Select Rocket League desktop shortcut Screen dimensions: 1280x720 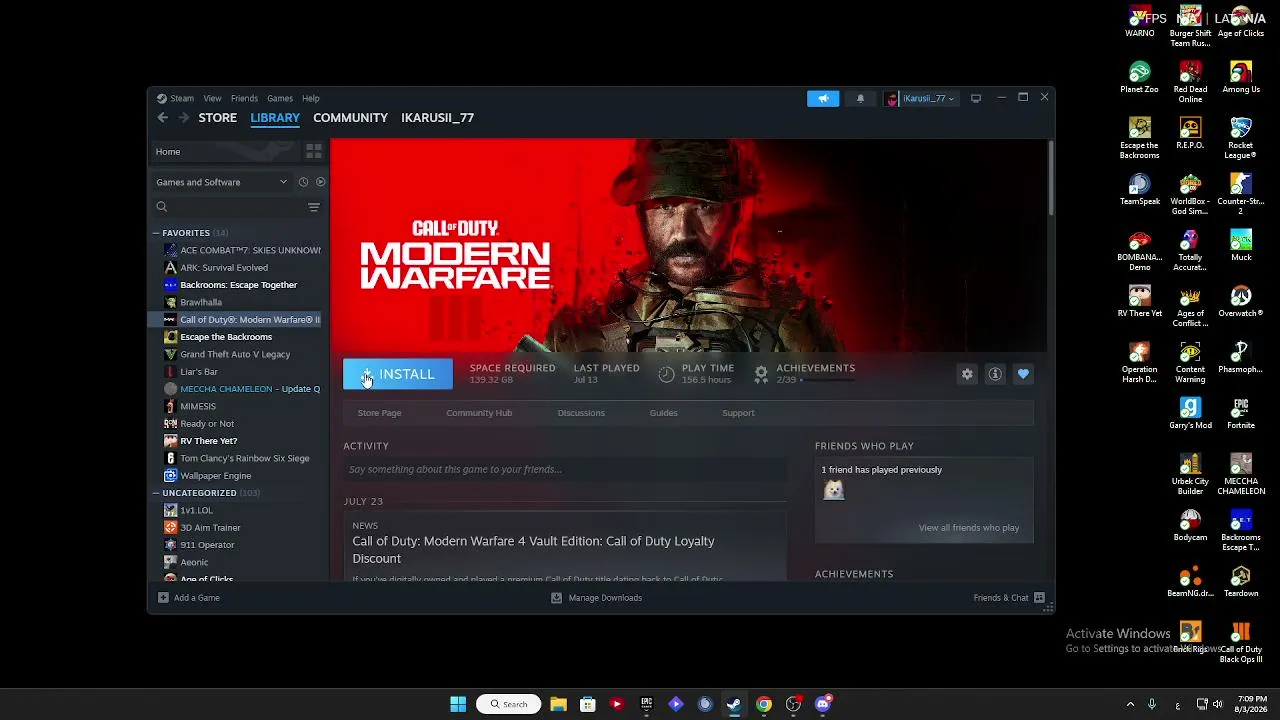tap(1241, 139)
